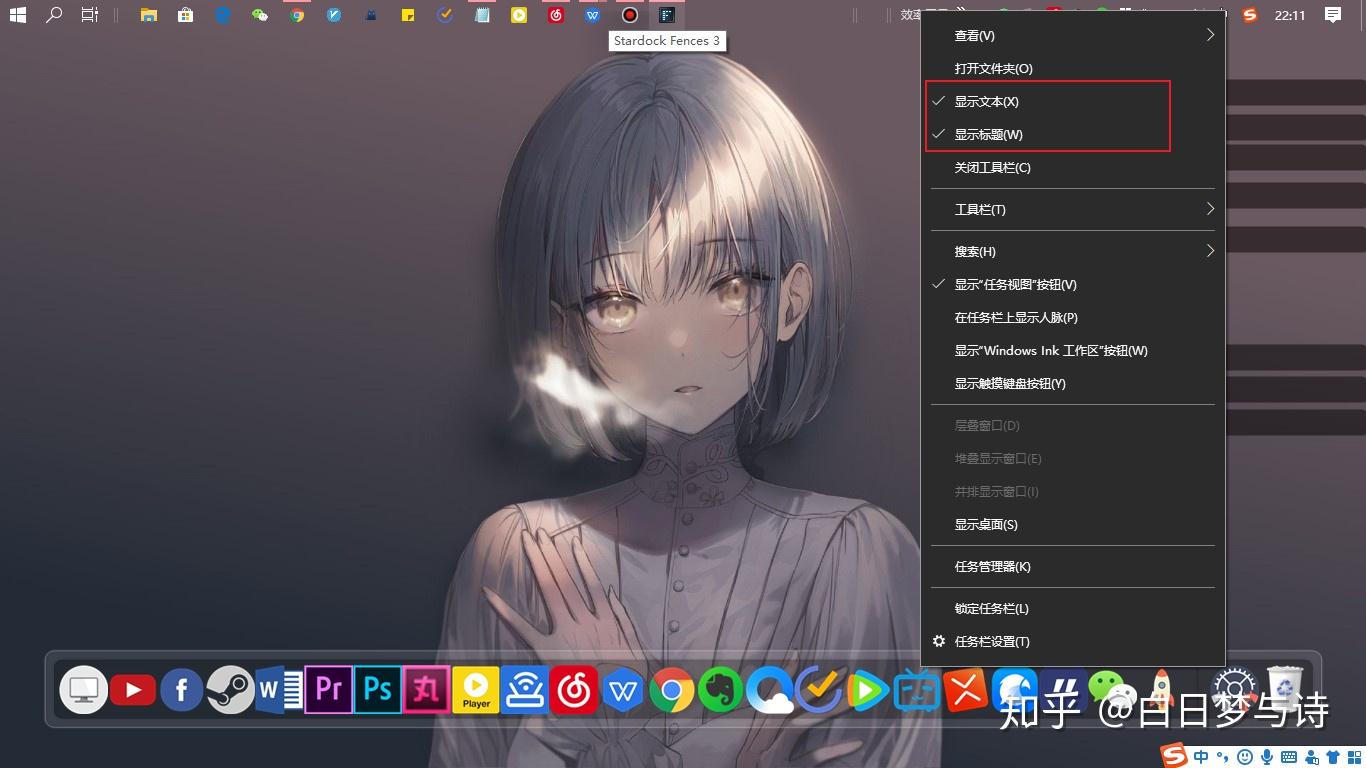Screen dimensions: 1366x768
Task: Click the 22:11 clock in the tray
Action: [1290, 15]
